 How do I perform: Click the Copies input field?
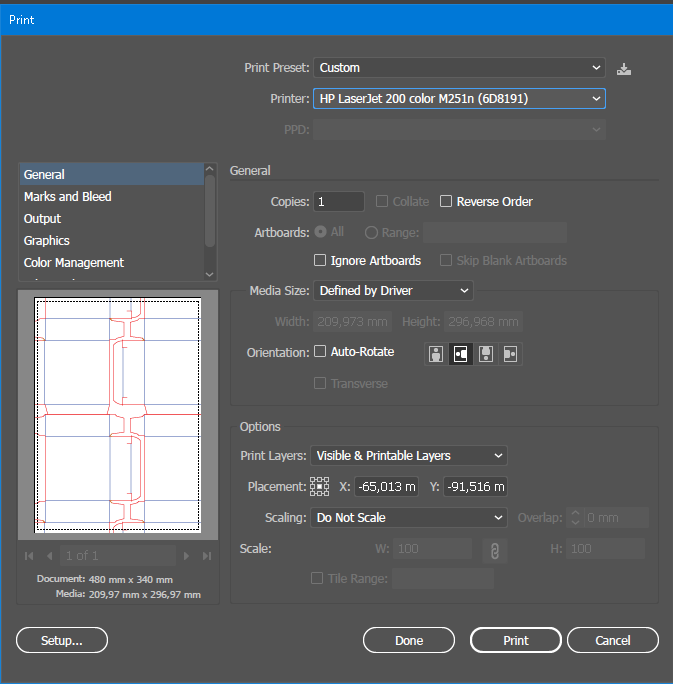[339, 202]
